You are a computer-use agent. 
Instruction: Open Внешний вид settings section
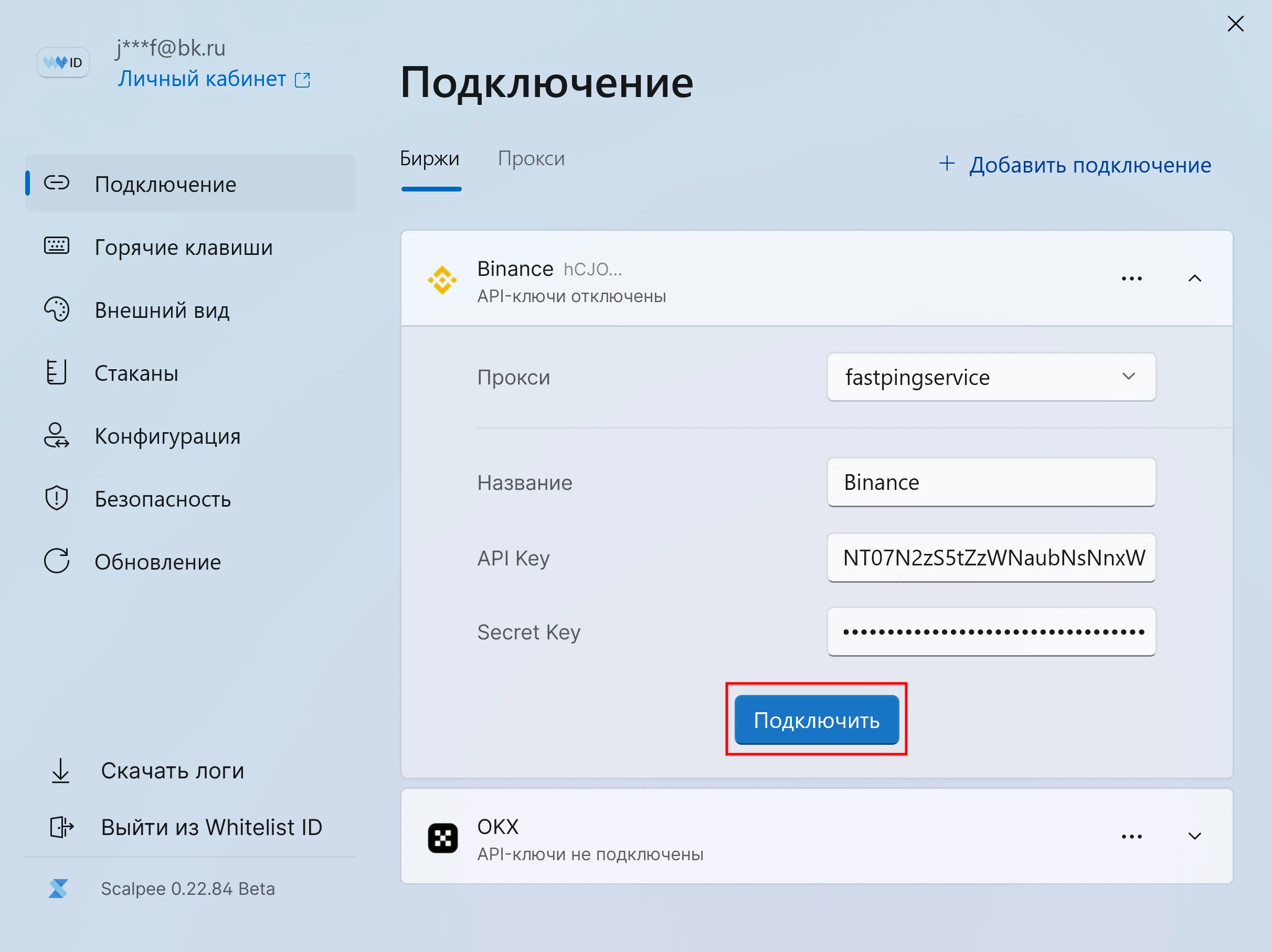[x=162, y=311]
